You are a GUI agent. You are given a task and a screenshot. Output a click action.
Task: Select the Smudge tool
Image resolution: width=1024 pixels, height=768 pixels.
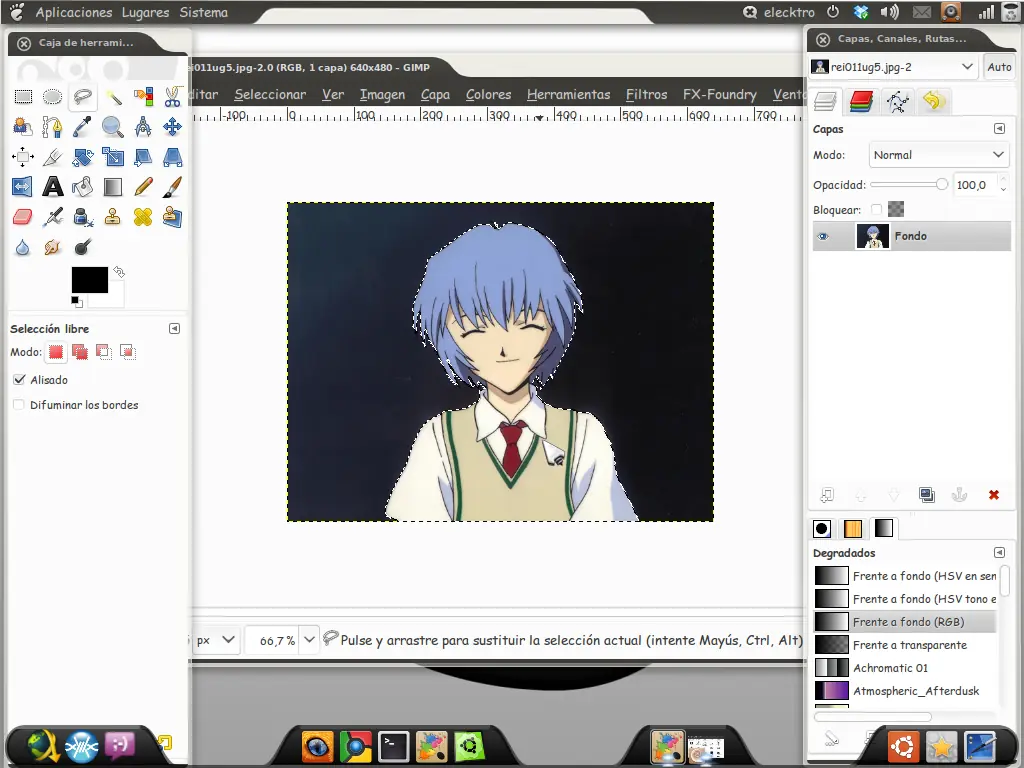(52, 247)
